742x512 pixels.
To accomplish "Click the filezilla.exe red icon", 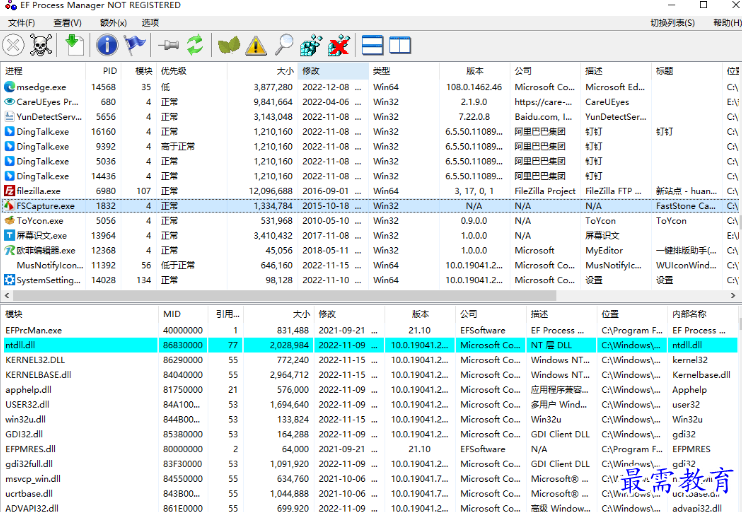I will (9, 191).
